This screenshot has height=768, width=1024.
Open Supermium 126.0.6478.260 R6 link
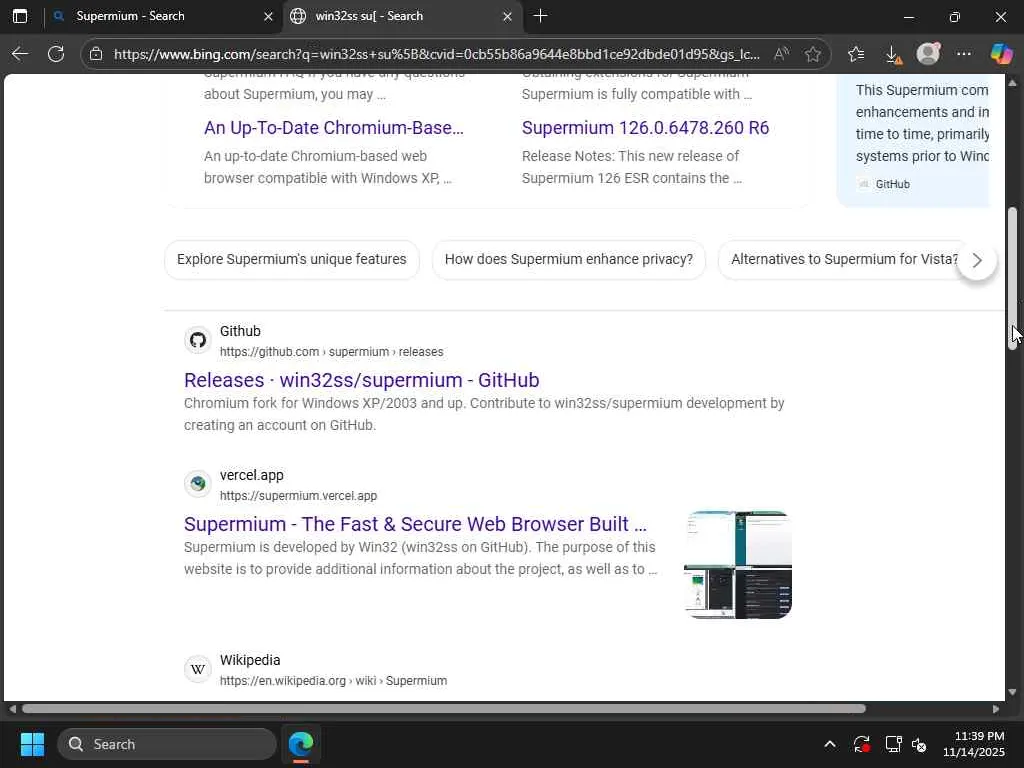tap(645, 128)
